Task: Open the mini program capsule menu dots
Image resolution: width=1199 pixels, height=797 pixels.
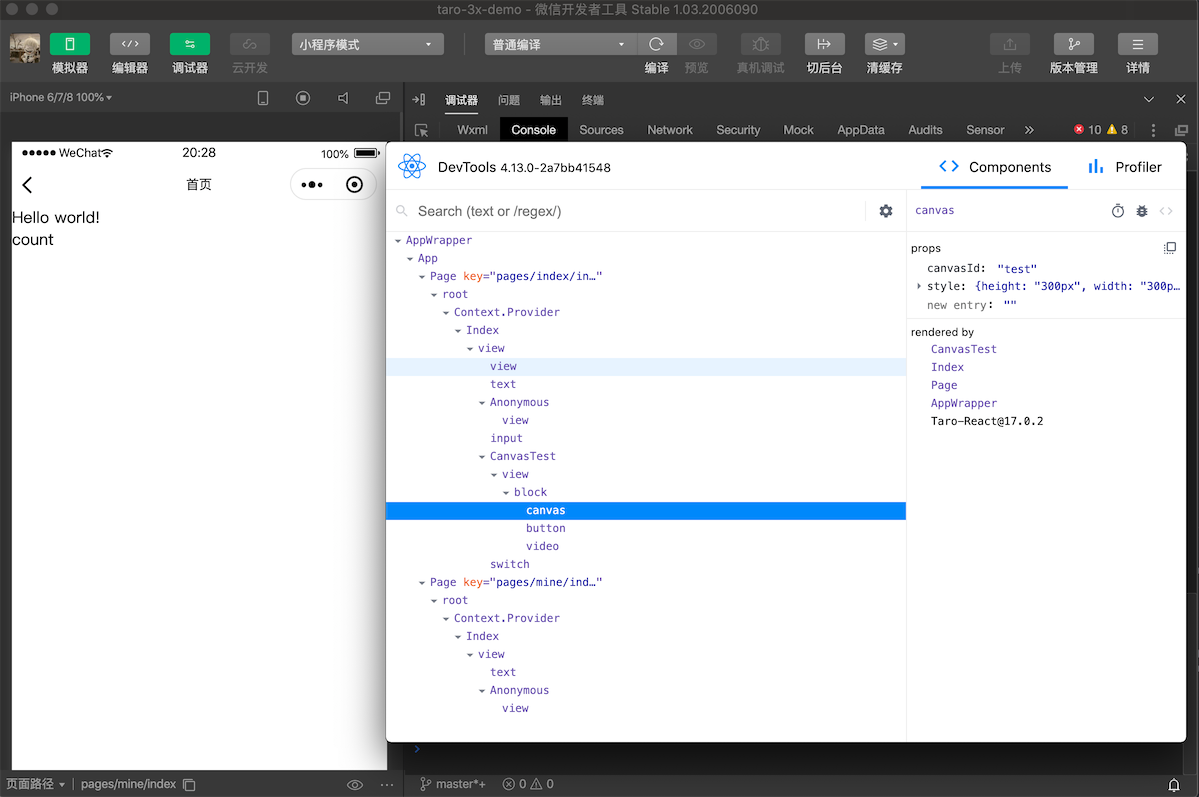Action: [312, 185]
